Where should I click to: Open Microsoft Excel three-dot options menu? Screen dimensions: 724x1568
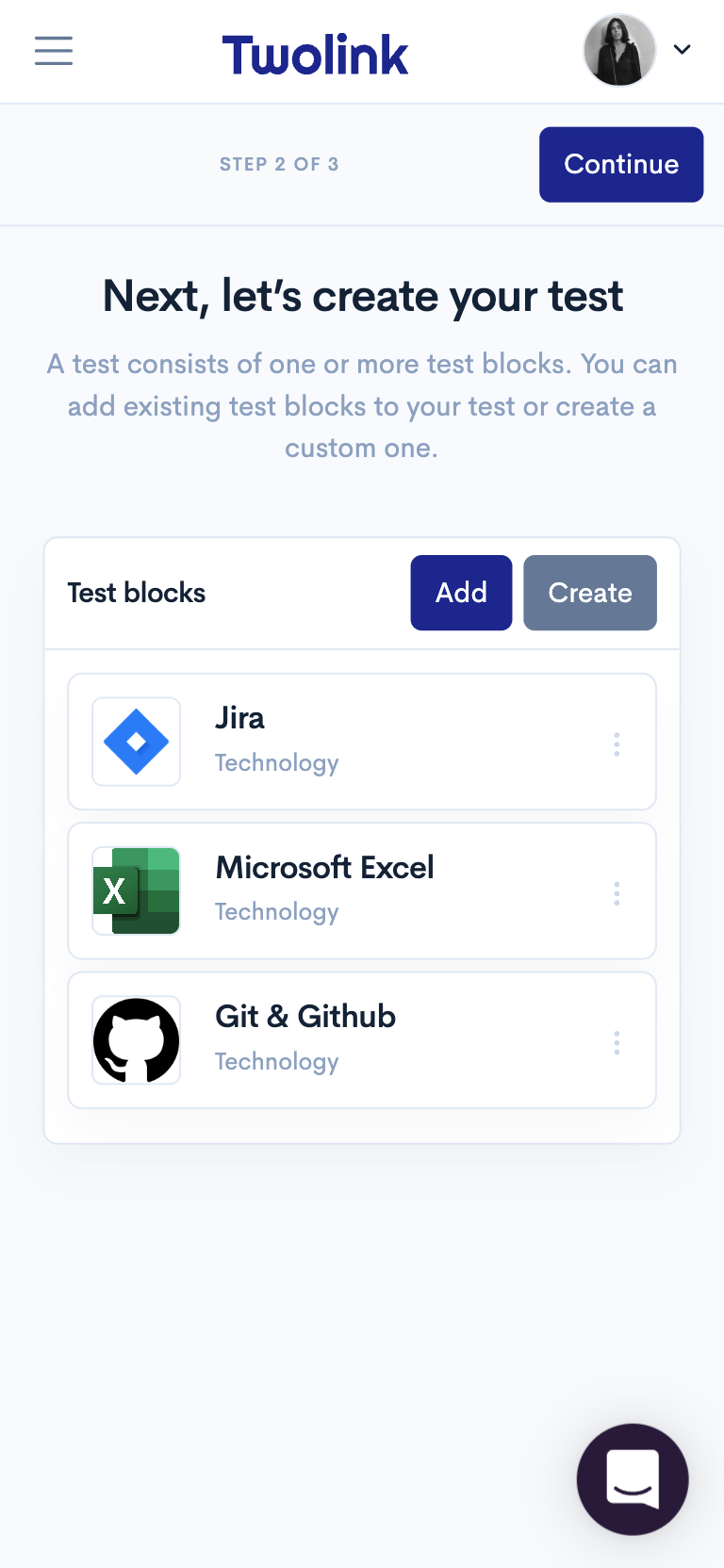(617, 893)
